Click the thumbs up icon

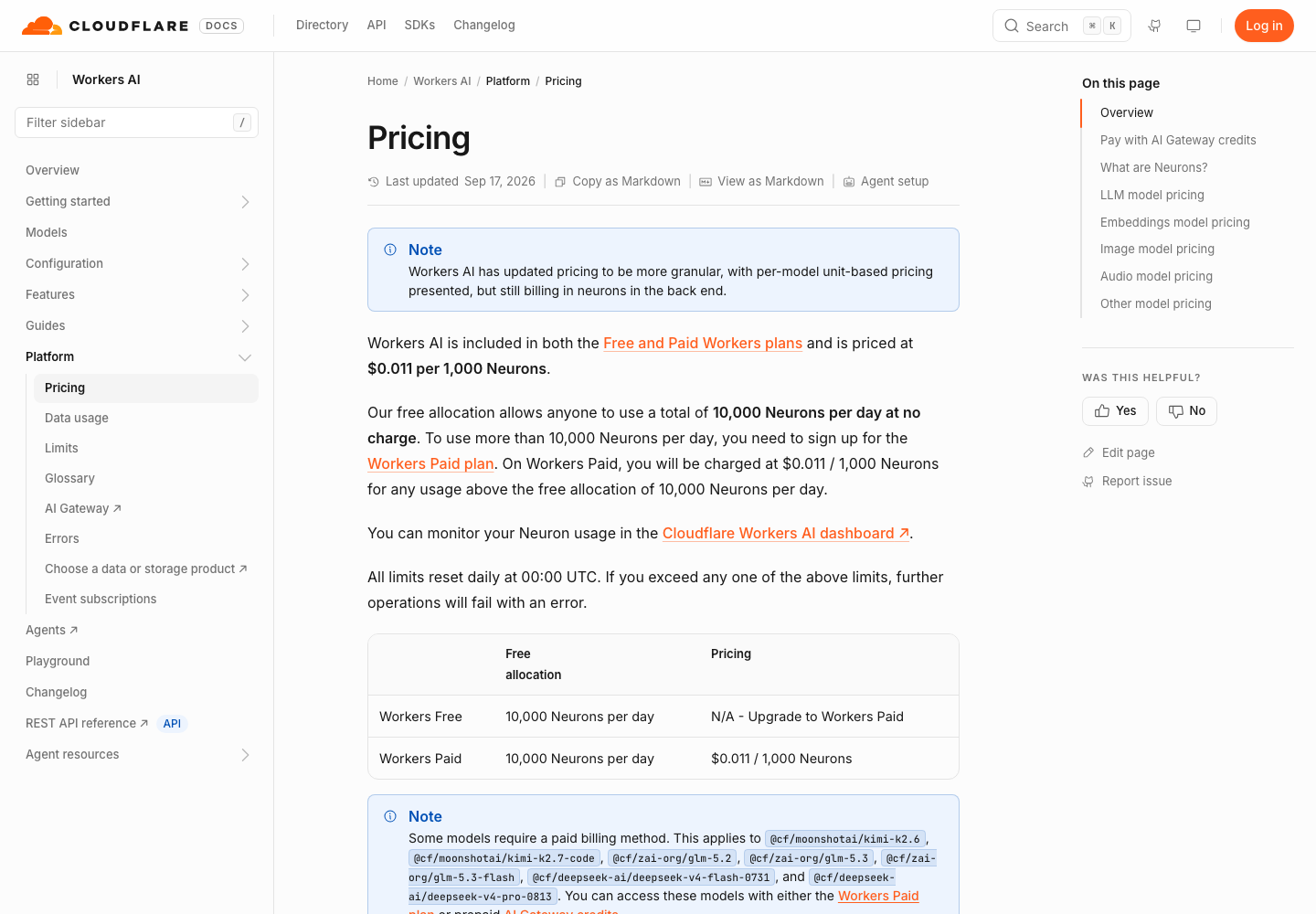(x=1102, y=411)
